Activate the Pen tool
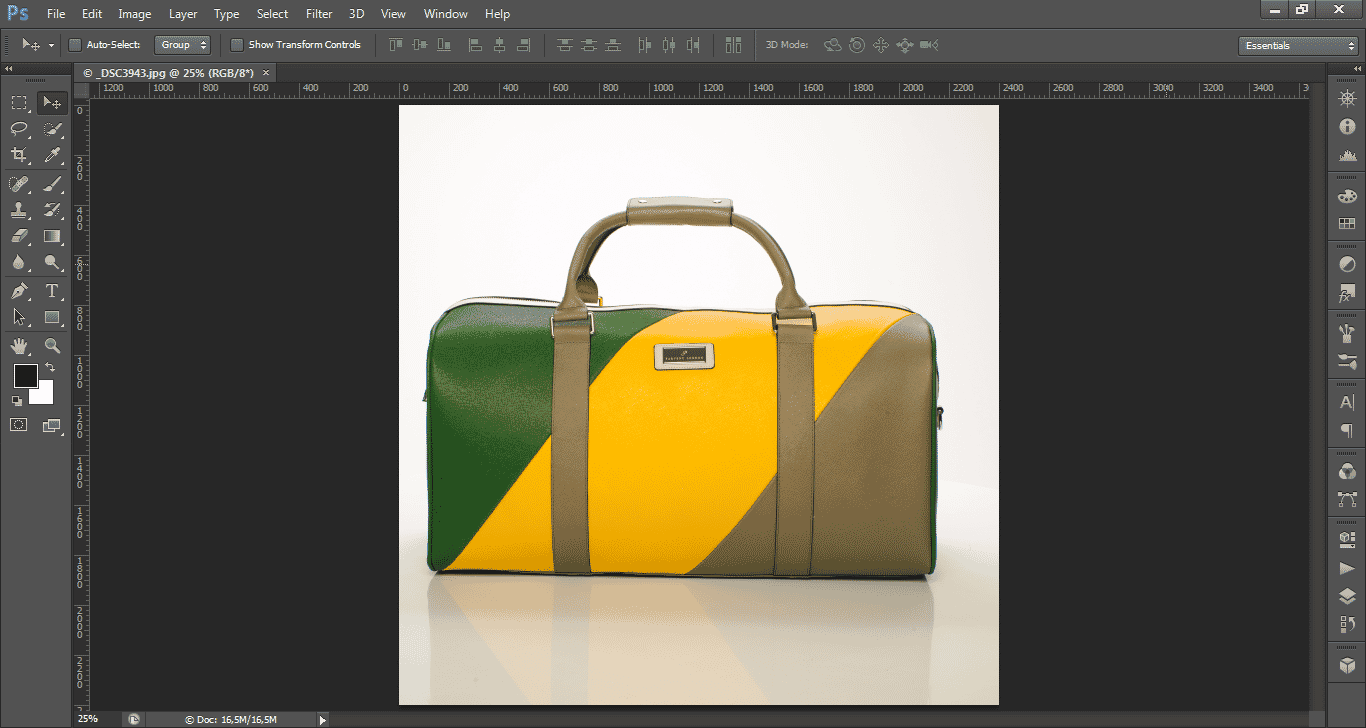This screenshot has width=1366, height=728. tap(19, 291)
